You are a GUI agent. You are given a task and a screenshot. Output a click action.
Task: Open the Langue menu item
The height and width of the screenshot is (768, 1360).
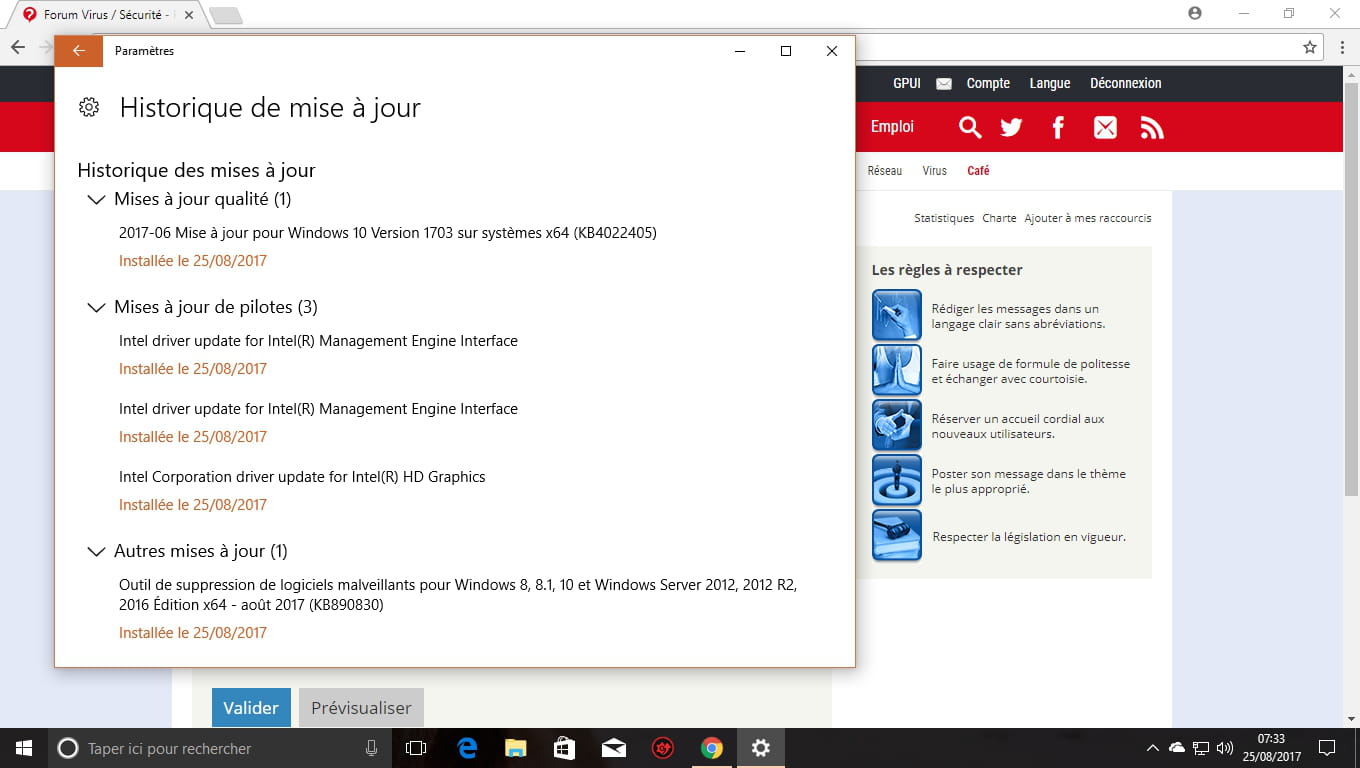click(x=1050, y=83)
